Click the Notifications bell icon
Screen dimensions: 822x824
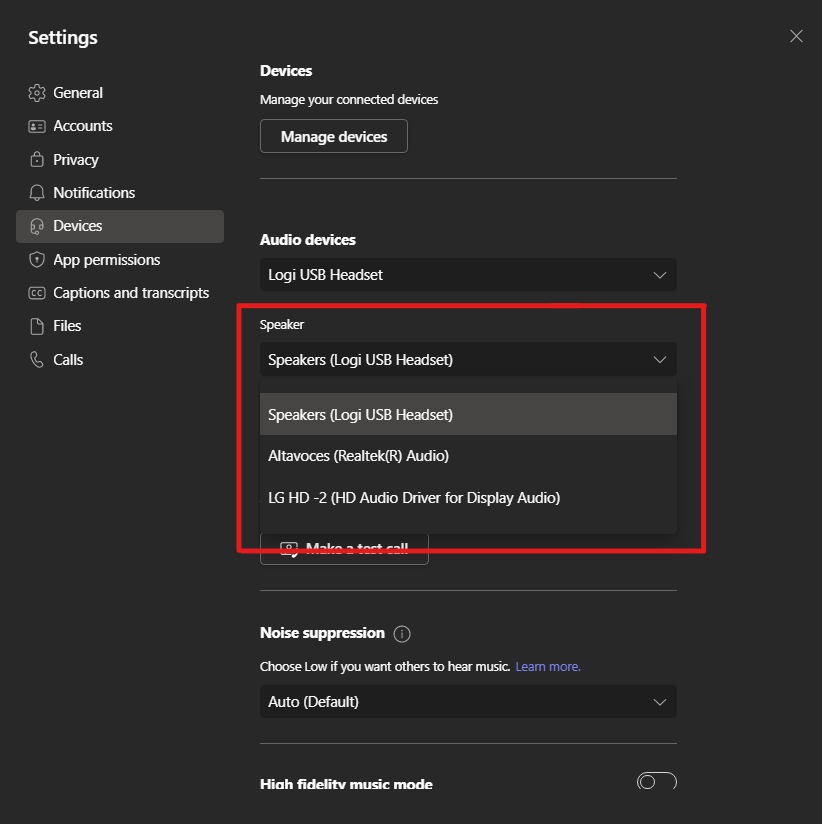(x=37, y=193)
